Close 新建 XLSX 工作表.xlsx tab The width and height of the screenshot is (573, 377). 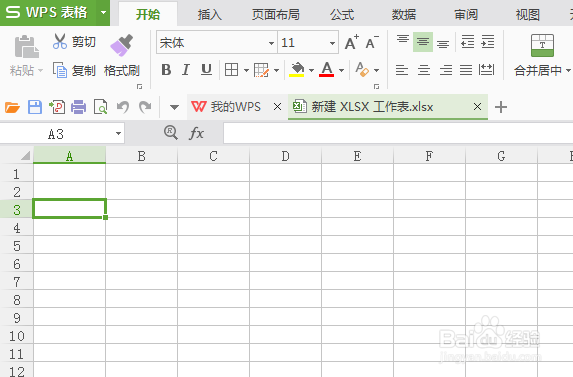click(477, 107)
